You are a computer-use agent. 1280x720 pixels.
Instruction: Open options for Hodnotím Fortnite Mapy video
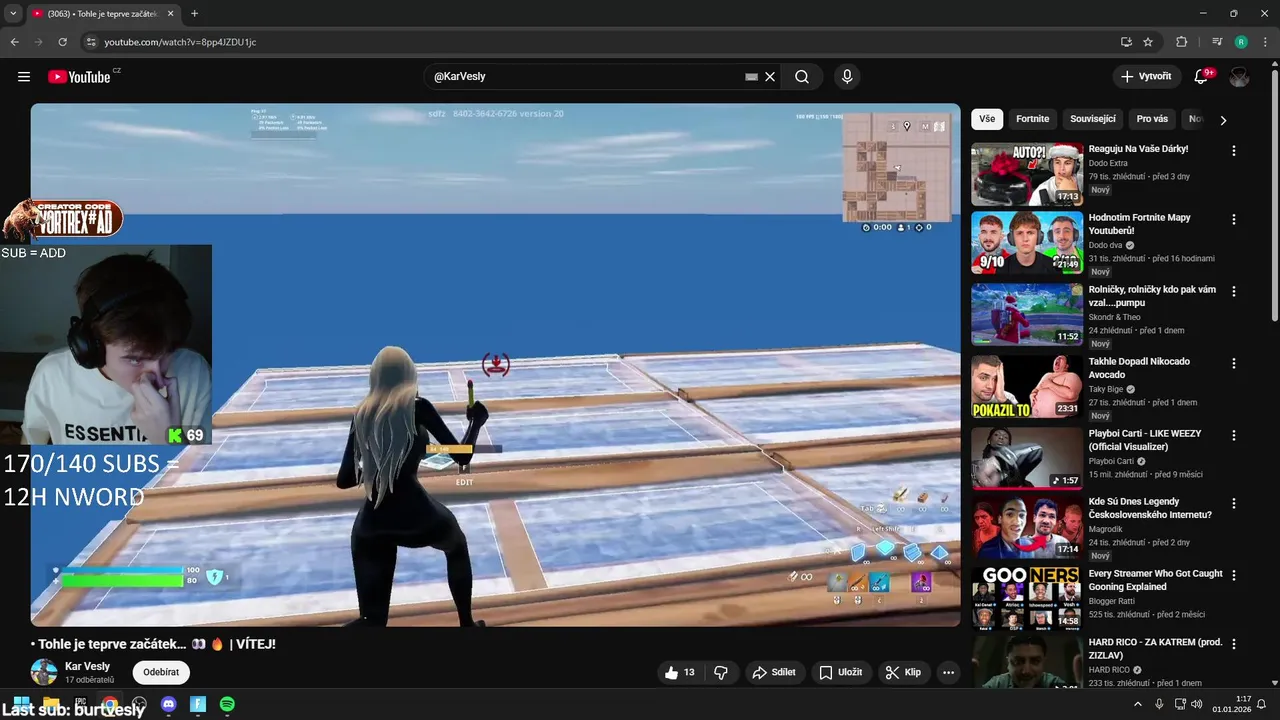(x=1233, y=220)
